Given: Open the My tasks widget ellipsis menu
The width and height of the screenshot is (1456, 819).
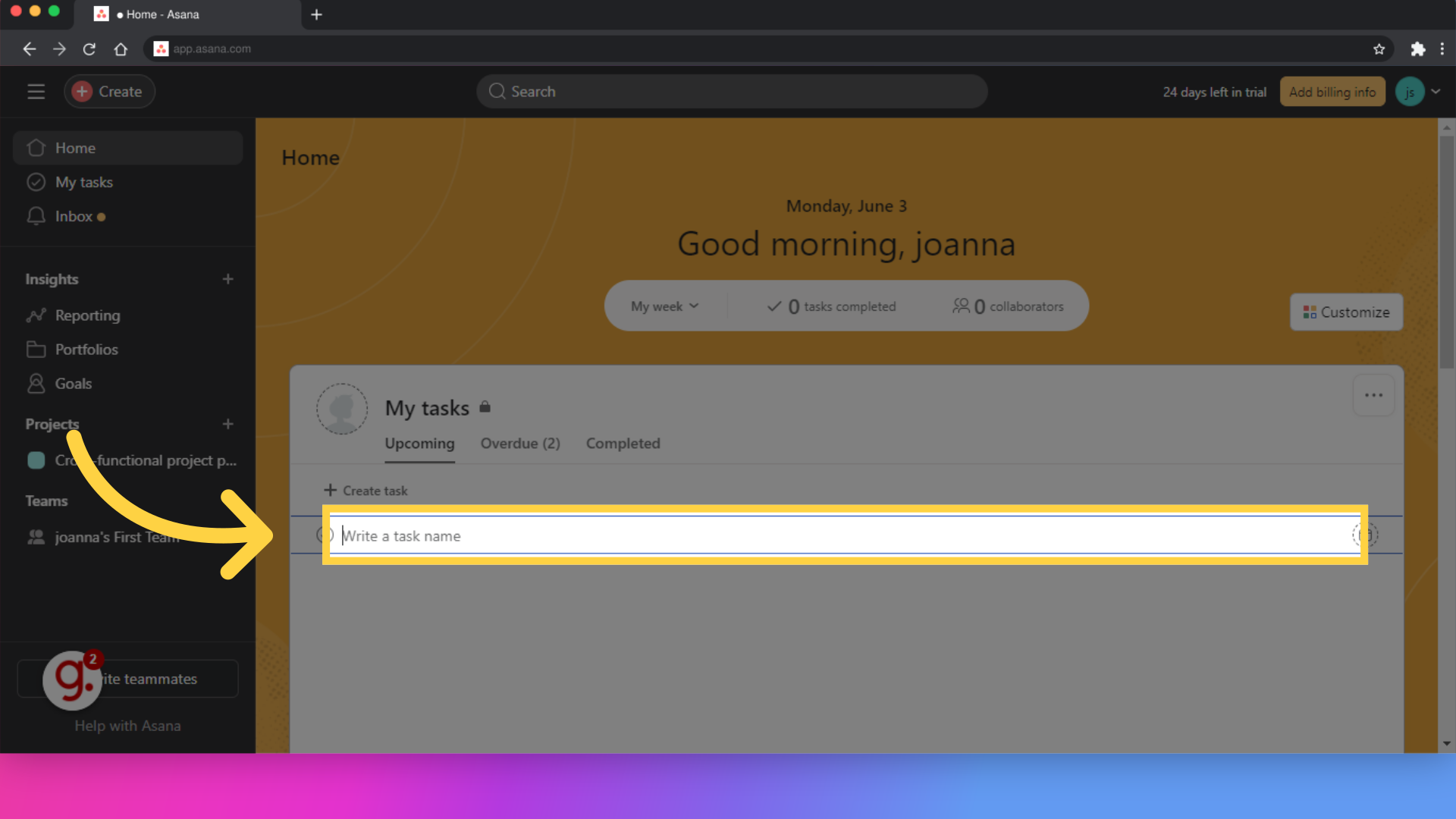Looking at the screenshot, I should click(1373, 395).
